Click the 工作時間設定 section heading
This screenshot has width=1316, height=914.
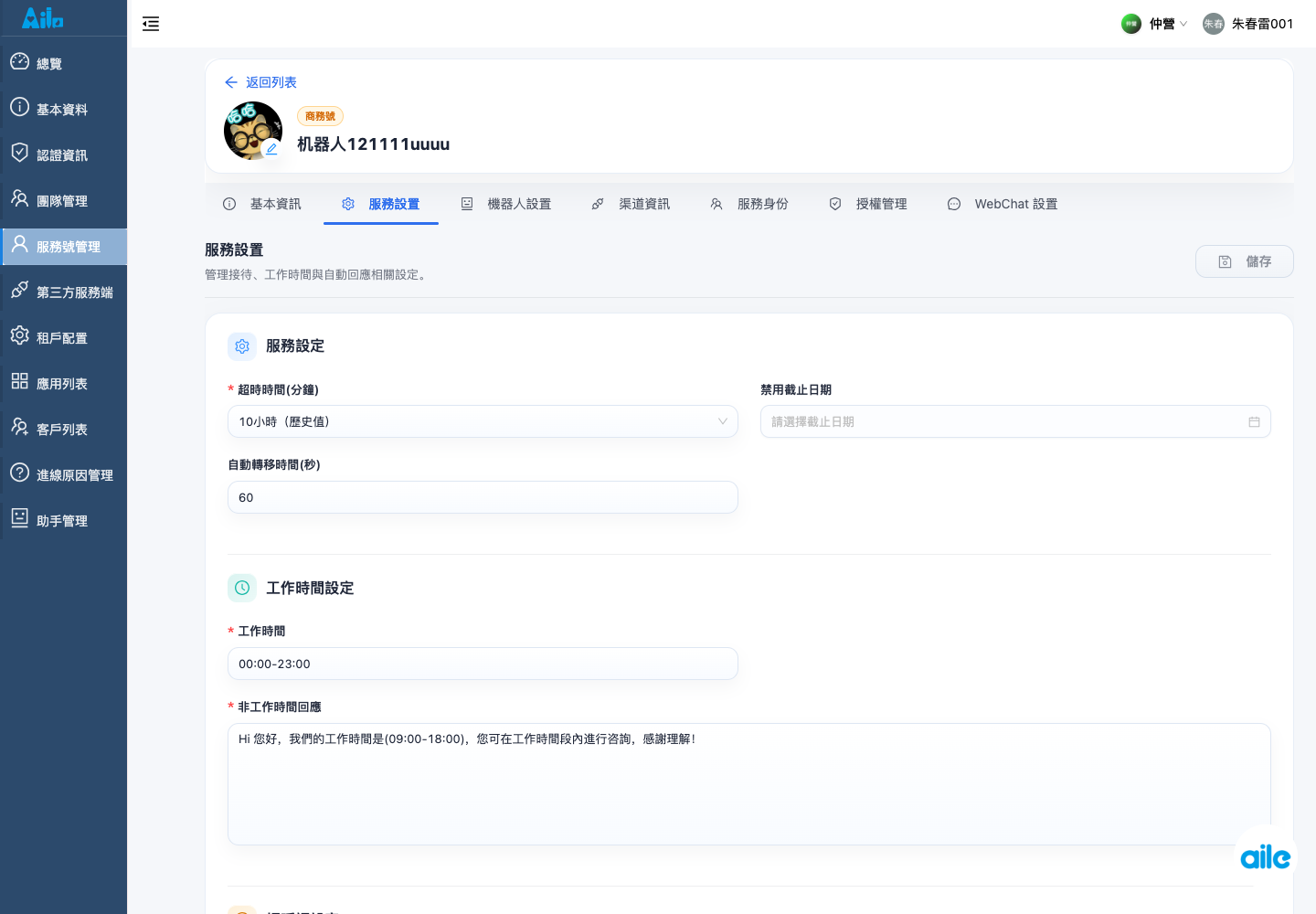310,589
